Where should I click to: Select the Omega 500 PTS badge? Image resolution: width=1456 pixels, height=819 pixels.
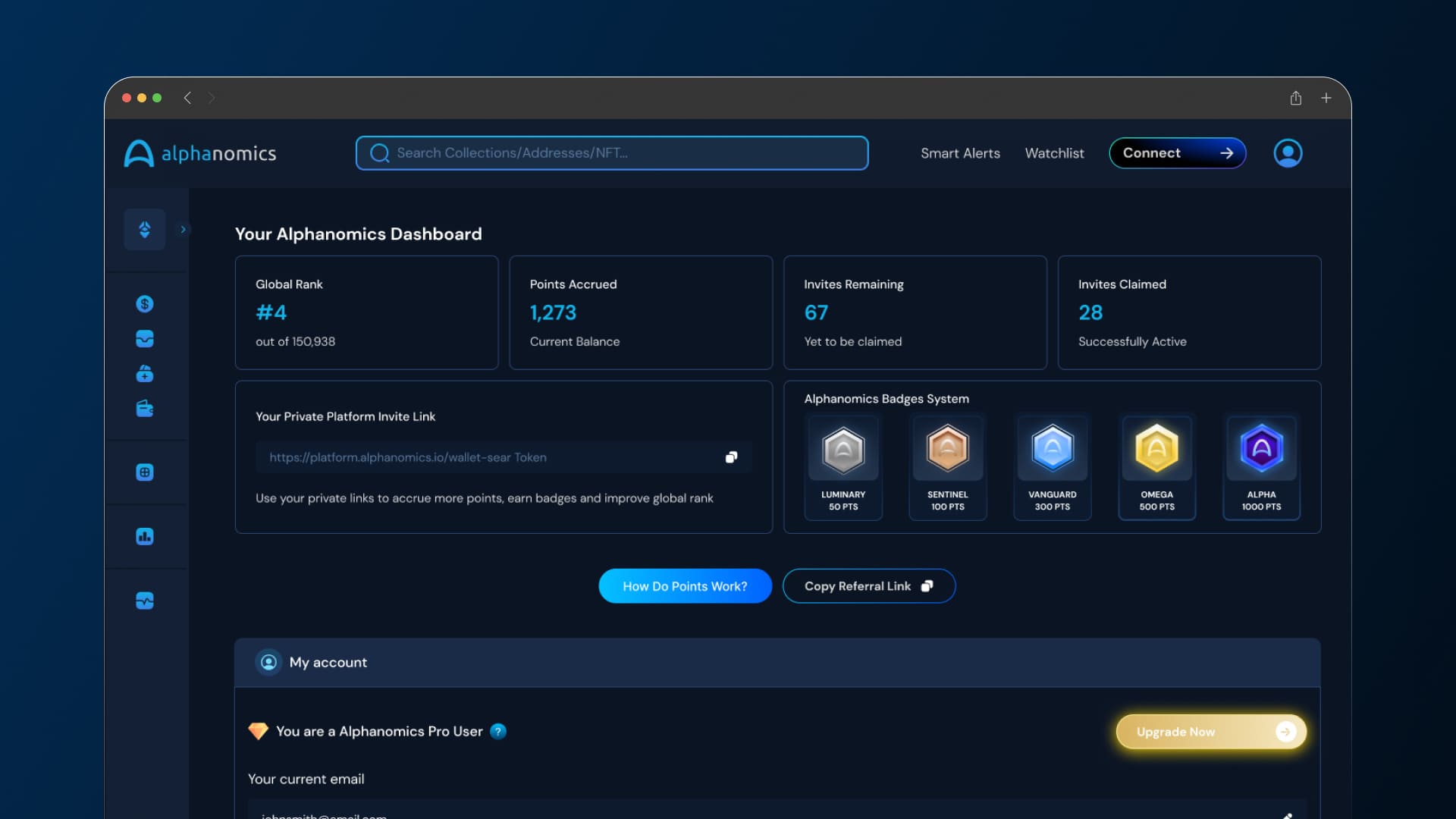pyautogui.click(x=1157, y=467)
